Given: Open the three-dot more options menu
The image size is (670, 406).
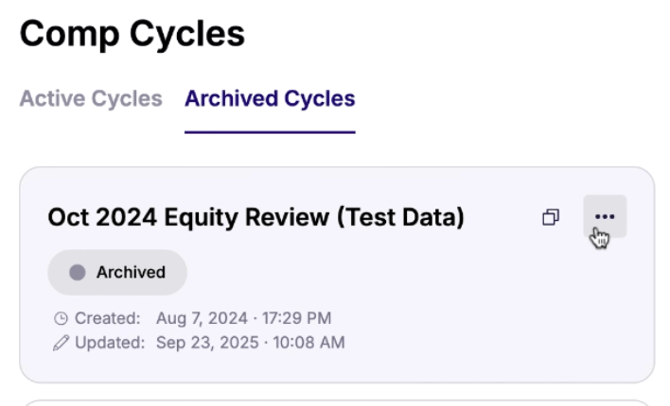Looking at the screenshot, I should click(x=604, y=217).
